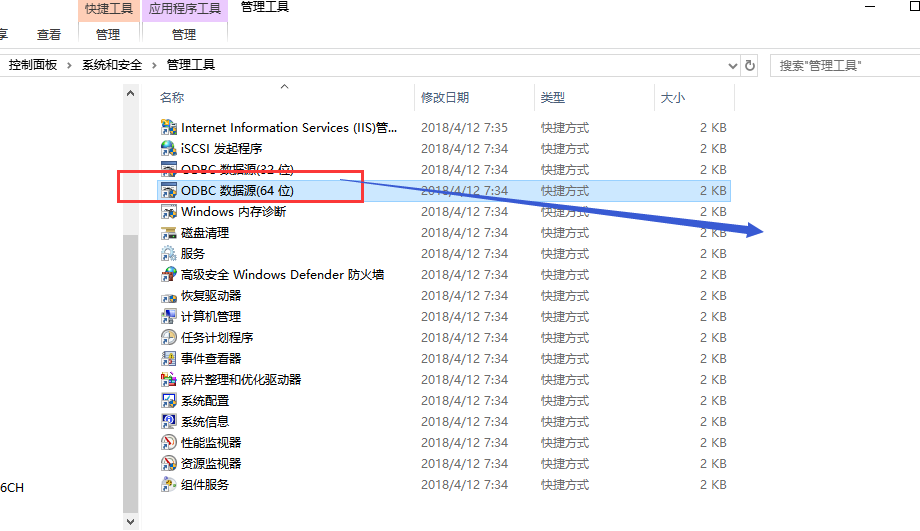The width and height of the screenshot is (920, 531).
Task: Select the Windows 内存诊断 file name
Action: tap(234, 211)
